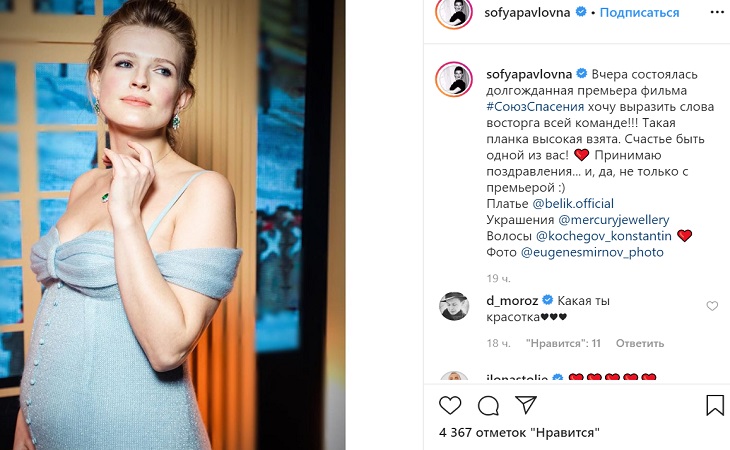730x450 pixels.
Task: Like d_moroz's comment heart
Action: pyautogui.click(x=712, y=306)
